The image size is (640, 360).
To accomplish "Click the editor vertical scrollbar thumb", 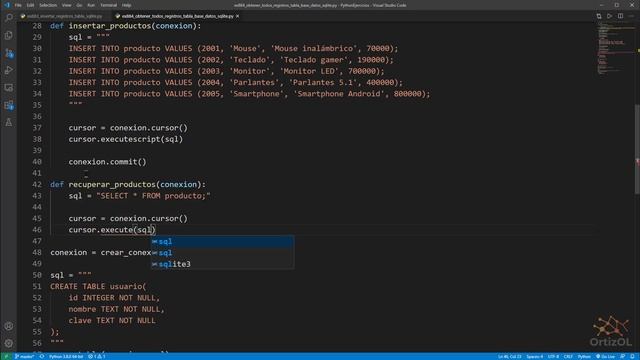I will [x=637, y=150].
